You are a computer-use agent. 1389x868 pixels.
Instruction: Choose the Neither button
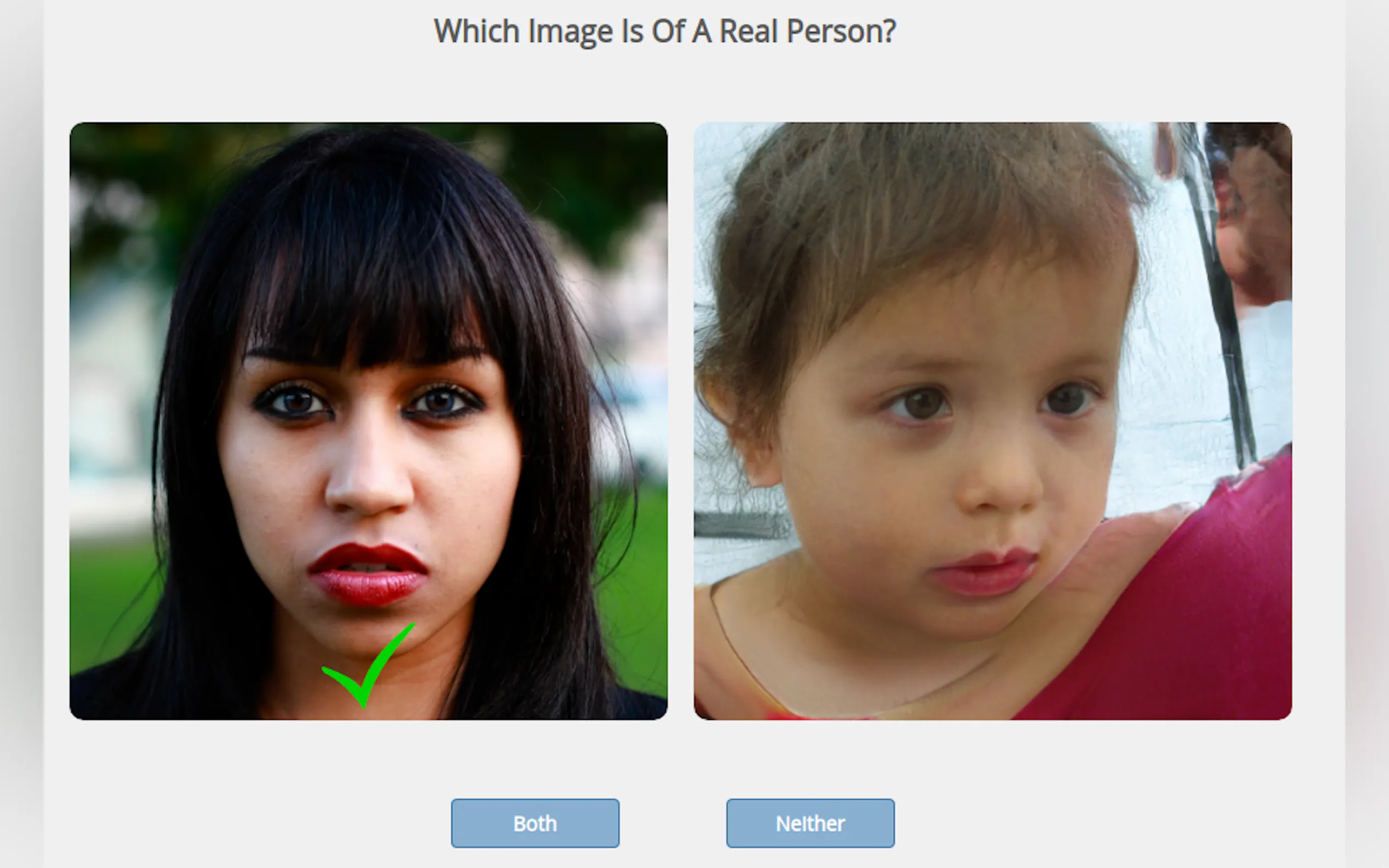tap(810, 823)
